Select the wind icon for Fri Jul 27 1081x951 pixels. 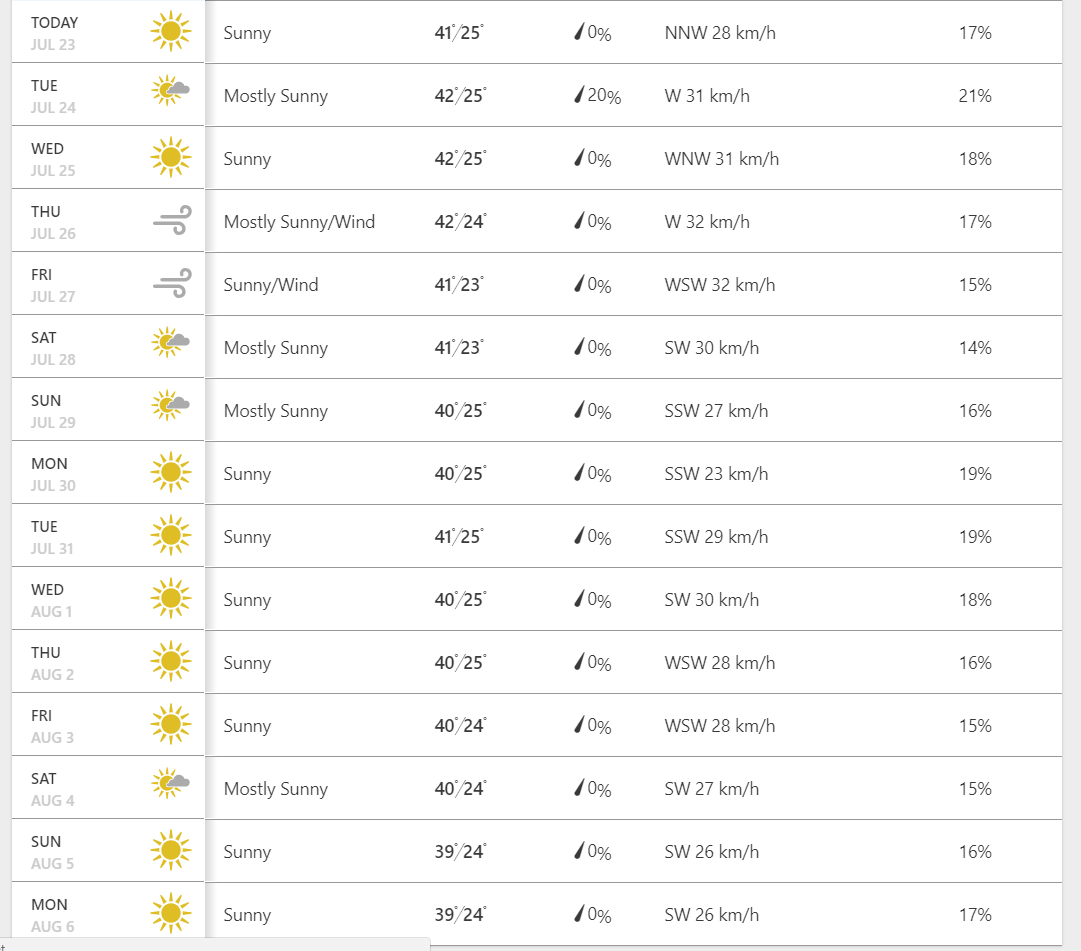click(x=171, y=284)
